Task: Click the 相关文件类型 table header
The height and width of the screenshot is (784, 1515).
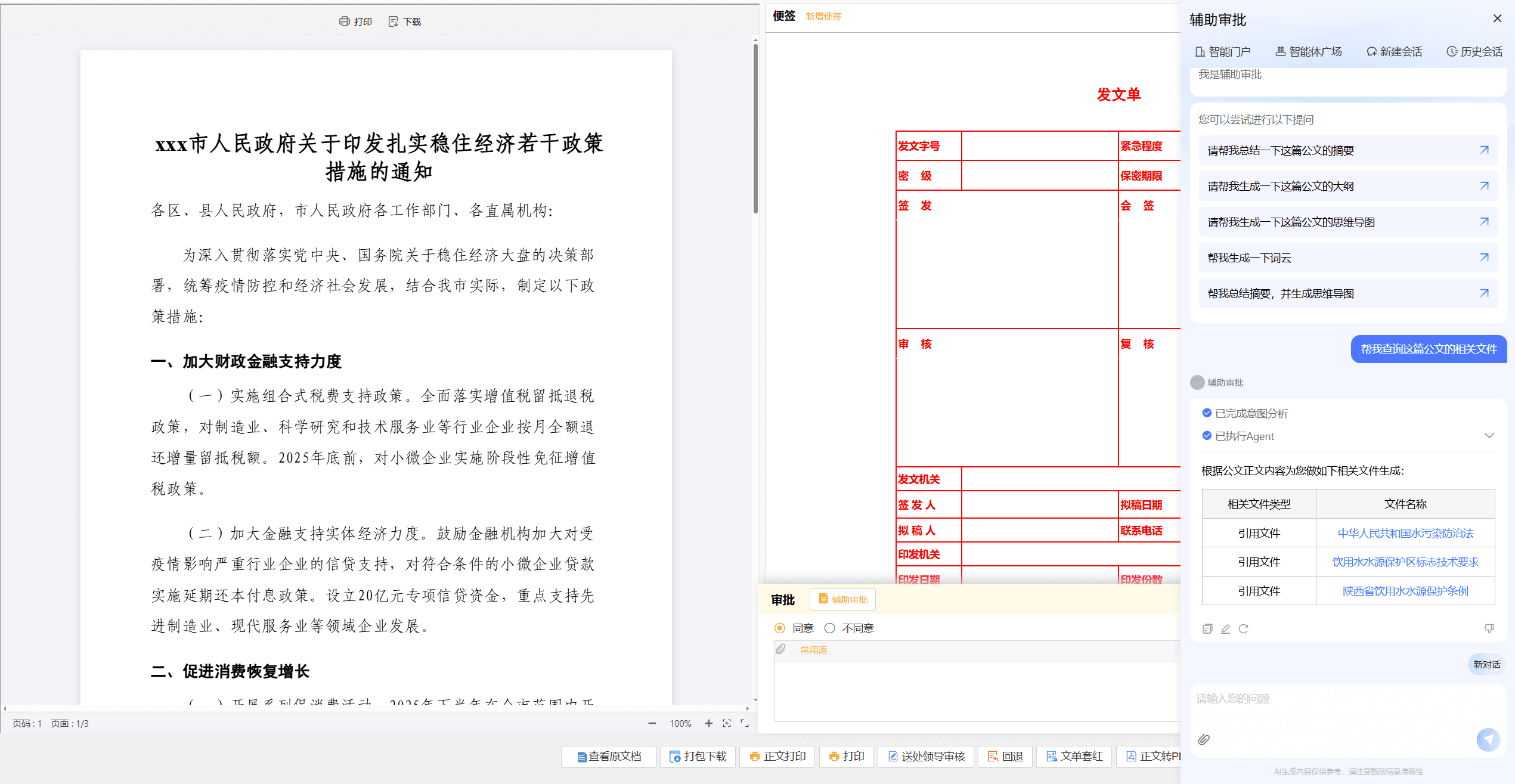Action: 1259,504
